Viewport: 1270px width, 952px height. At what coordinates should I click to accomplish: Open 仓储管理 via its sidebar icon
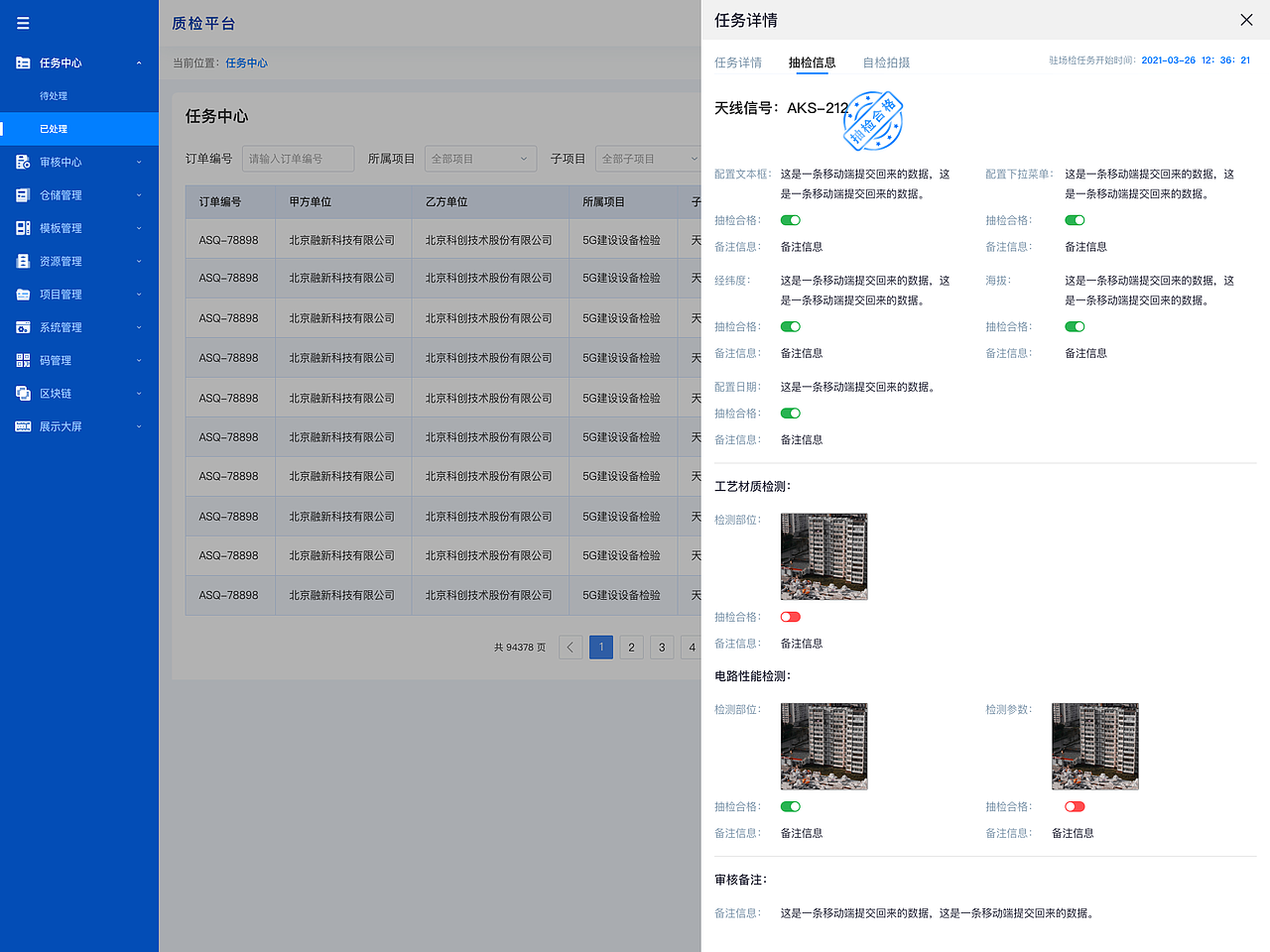pyautogui.click(x=22, y=194)
